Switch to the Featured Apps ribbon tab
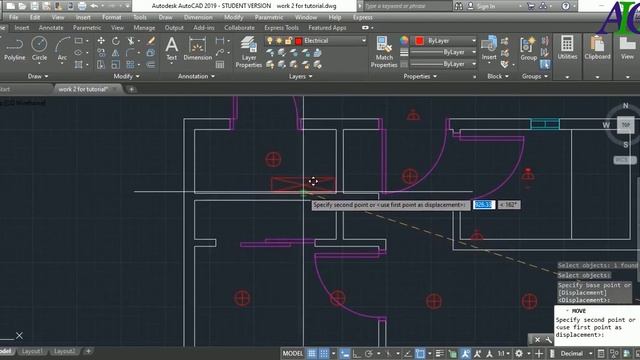Screen dimensions: 640x360 tap(327, 28)
